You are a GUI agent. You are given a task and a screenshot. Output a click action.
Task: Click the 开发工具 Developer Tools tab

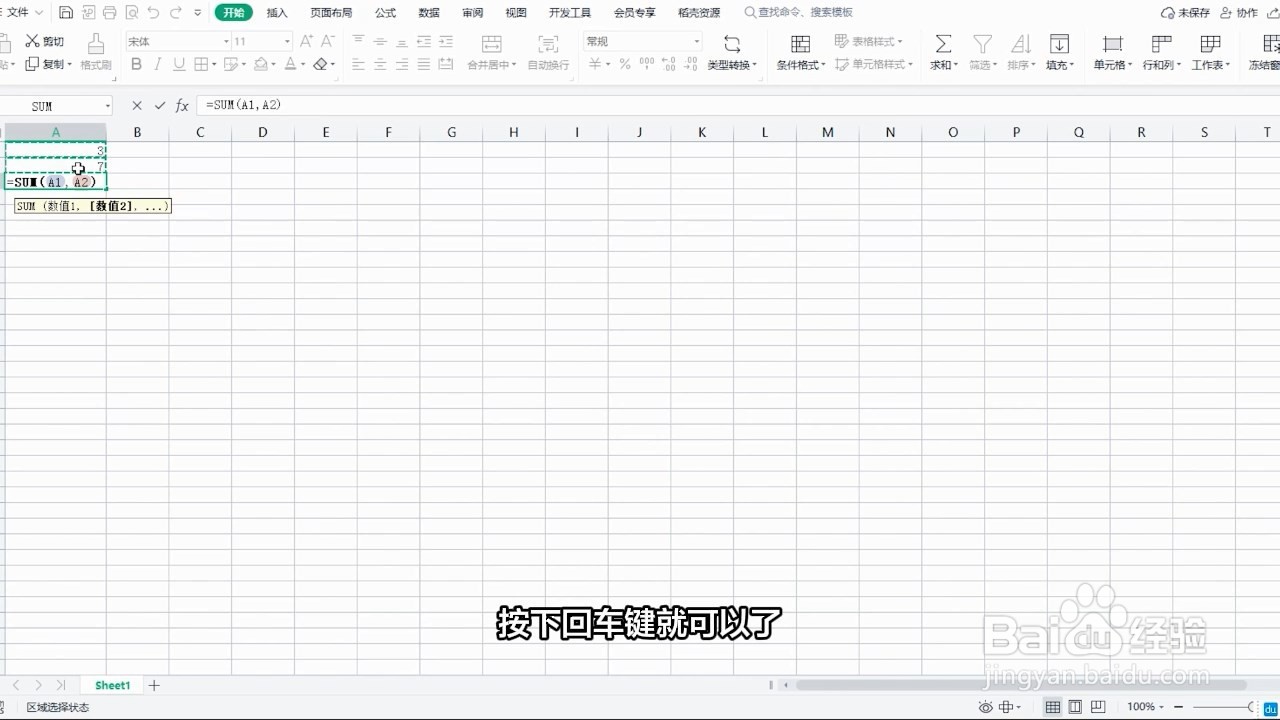tap(570, 13)
